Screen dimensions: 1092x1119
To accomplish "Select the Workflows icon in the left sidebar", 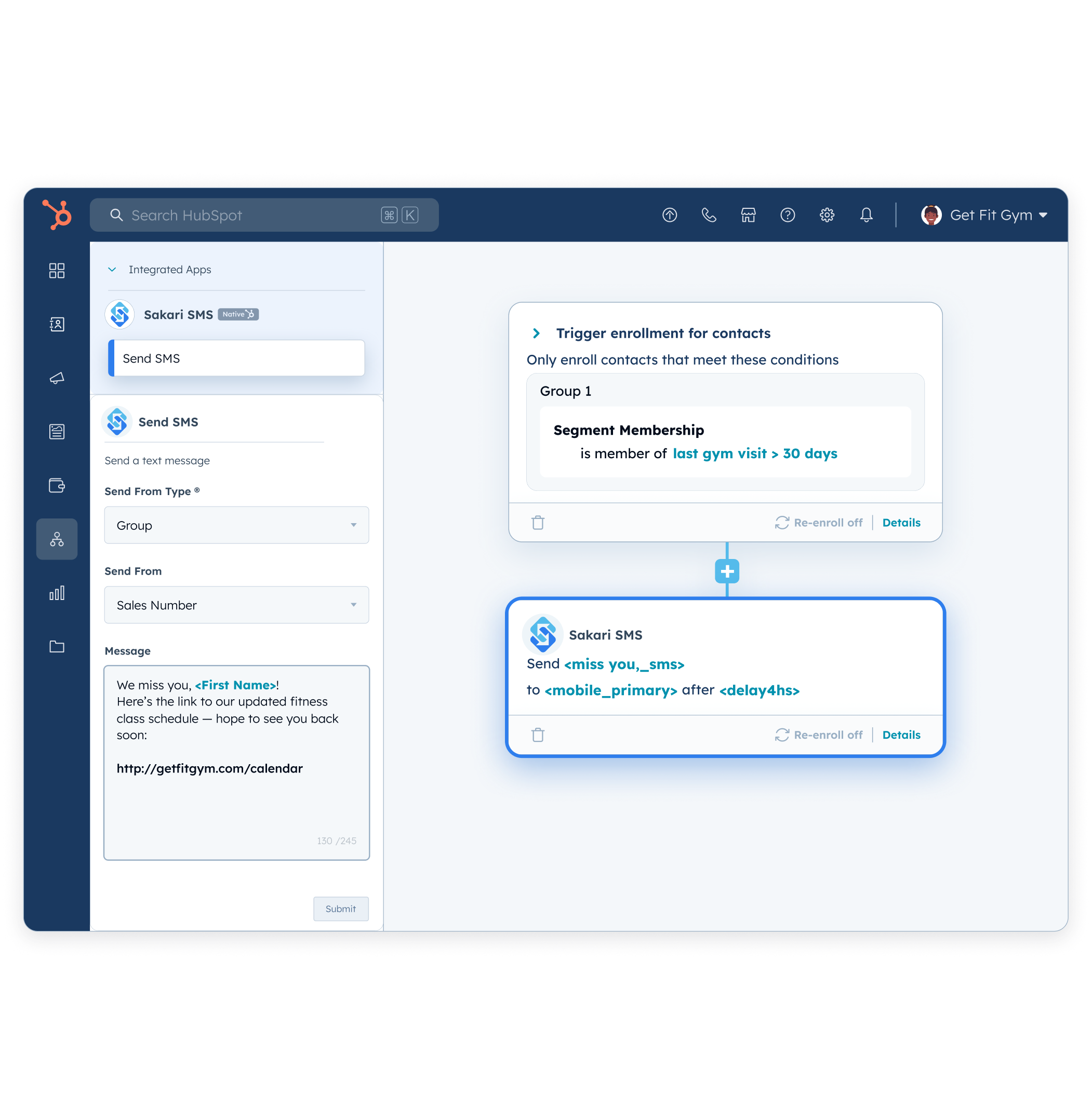I will pos(57,539).
